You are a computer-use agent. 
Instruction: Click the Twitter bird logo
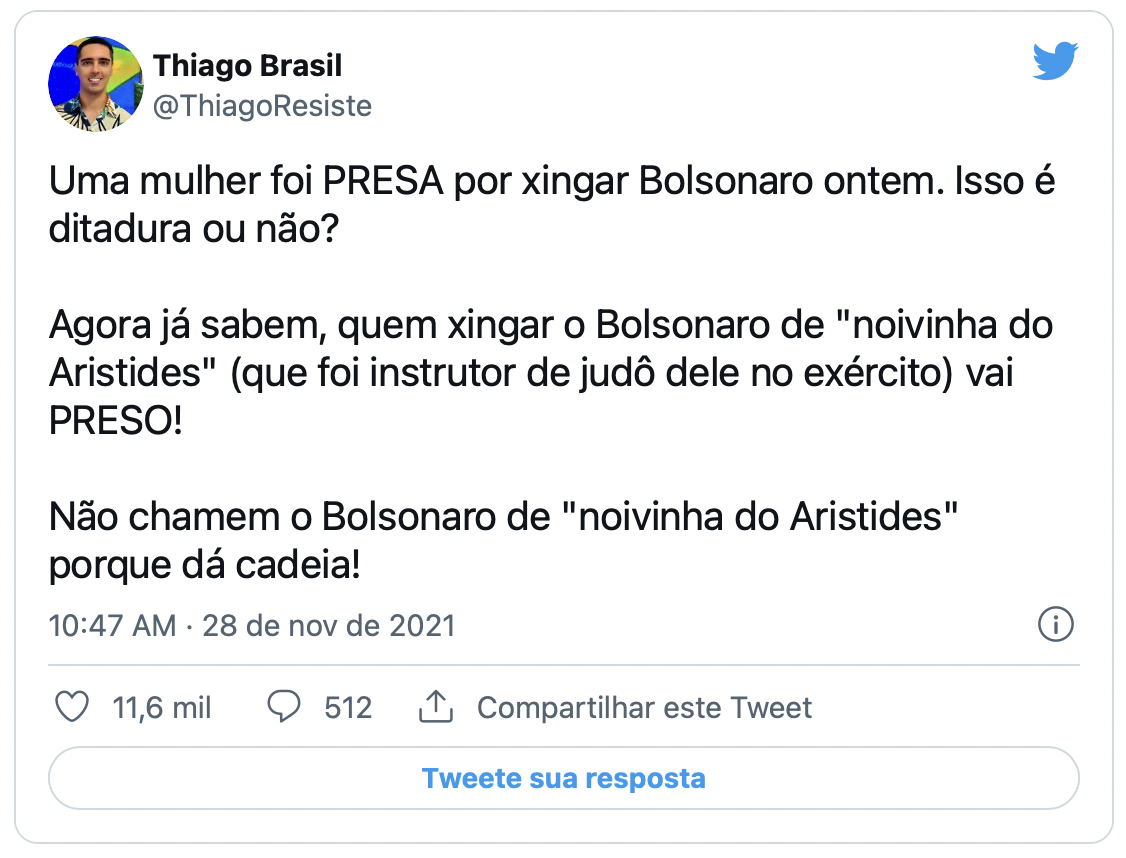pos(1054,62)
